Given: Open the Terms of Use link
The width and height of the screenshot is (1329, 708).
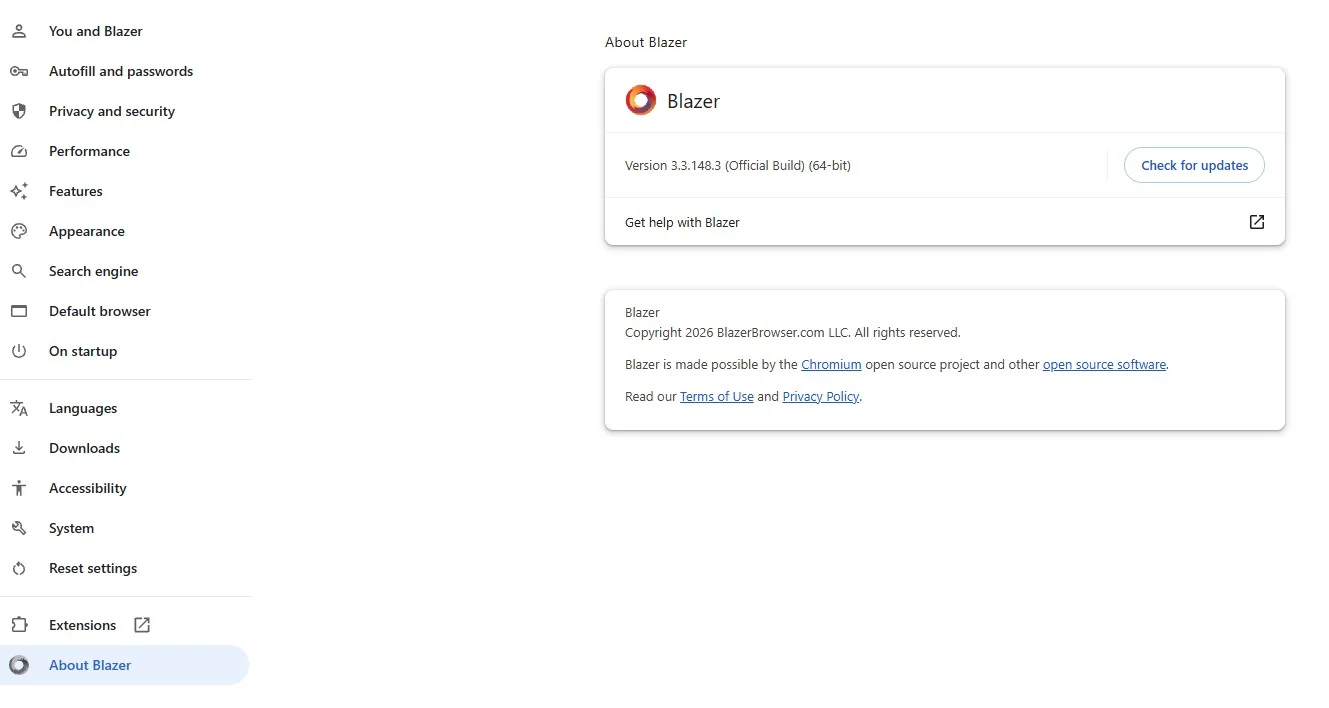Looking at the screenshot, I should (x=716, y=397).
